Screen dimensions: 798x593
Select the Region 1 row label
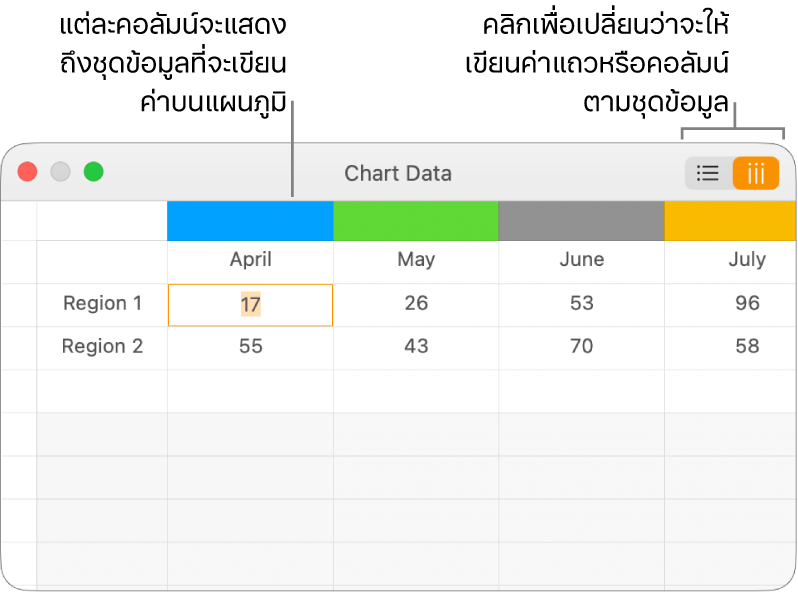(x=102, y=304)
